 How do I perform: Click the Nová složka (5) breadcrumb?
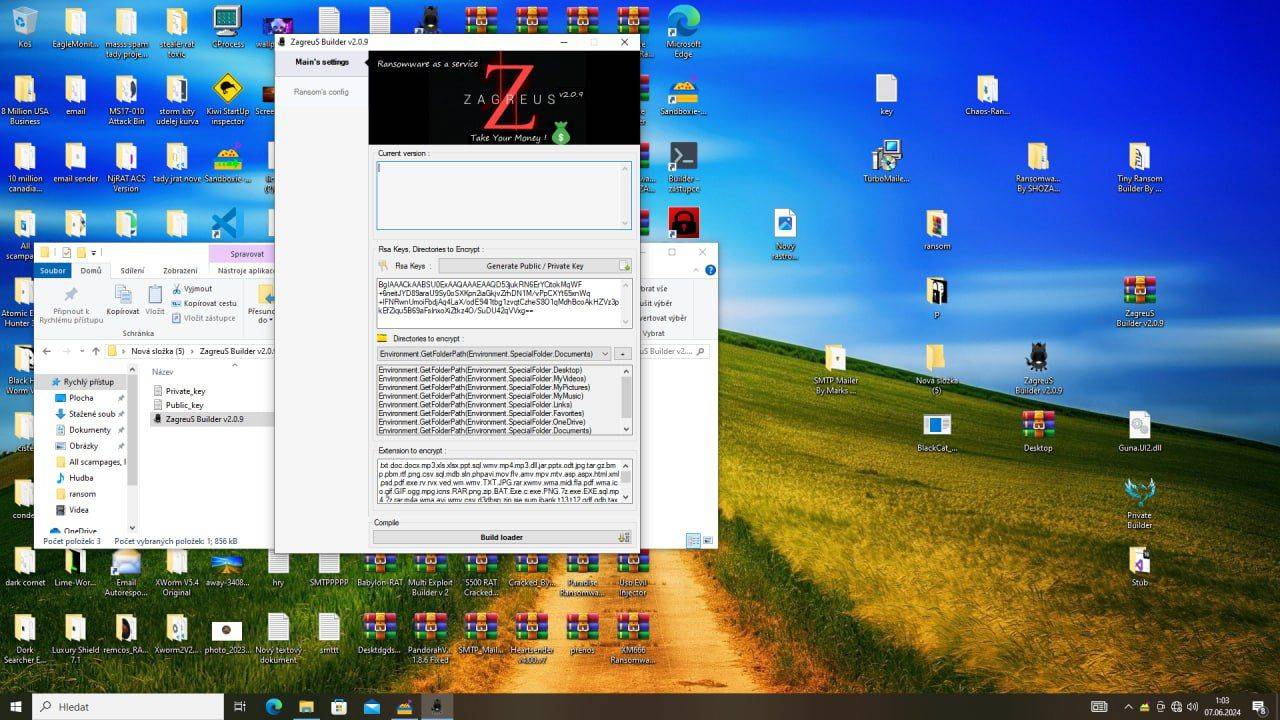(158, 351)
